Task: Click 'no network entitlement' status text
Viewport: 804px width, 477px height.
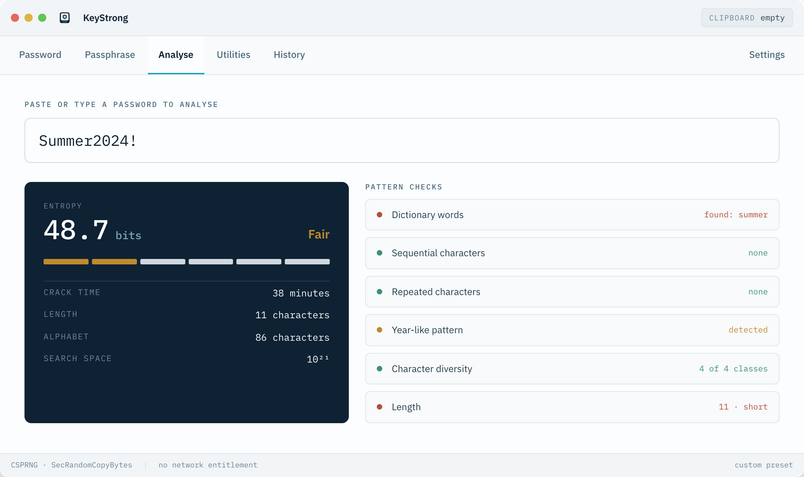Action: [x=208, y=465]
